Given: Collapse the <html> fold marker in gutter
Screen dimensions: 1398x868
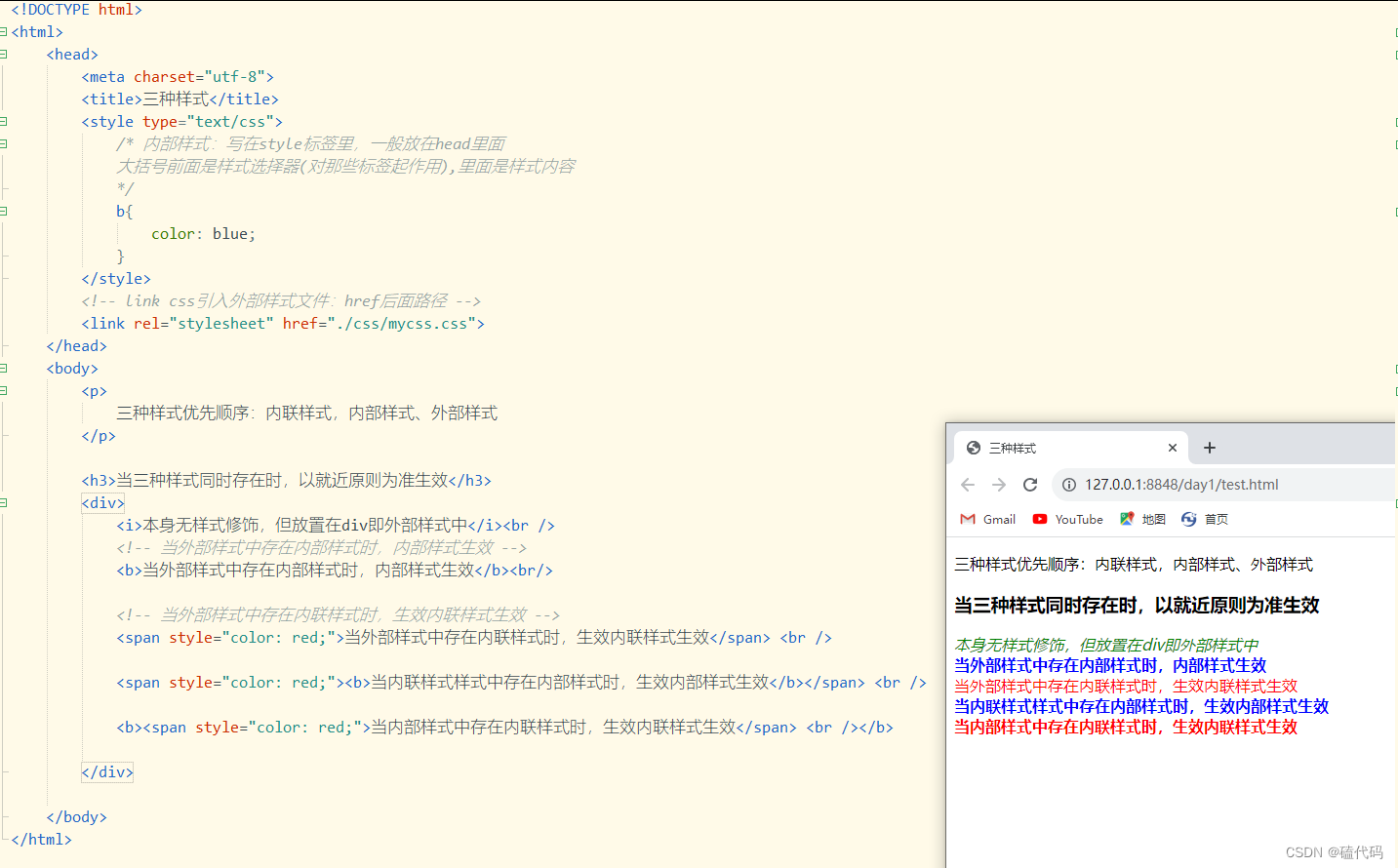Looking at the screenshot, I should 4,32.
